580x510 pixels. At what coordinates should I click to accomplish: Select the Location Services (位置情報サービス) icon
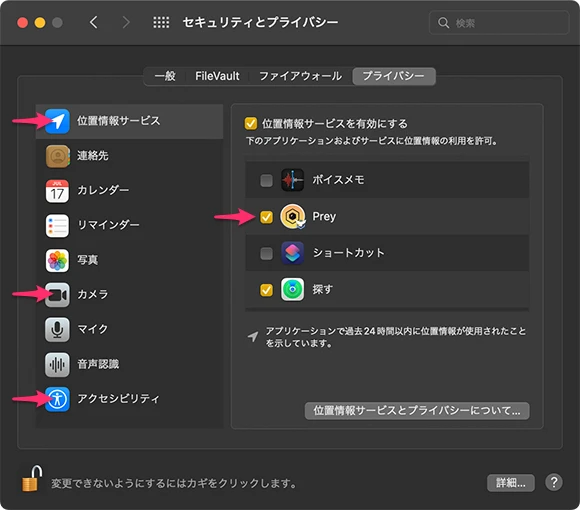(x=57, y=121)
